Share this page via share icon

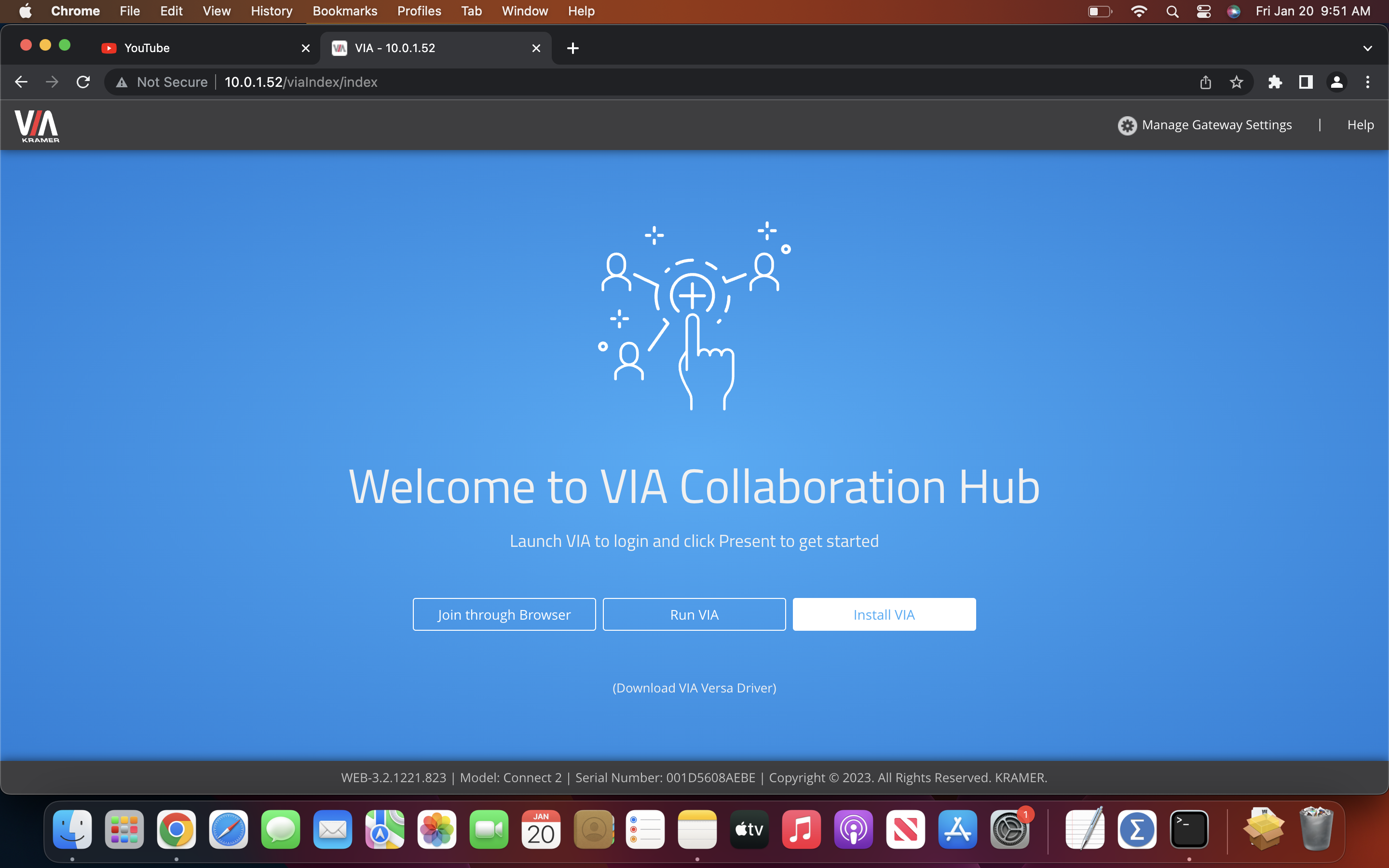1205,82
